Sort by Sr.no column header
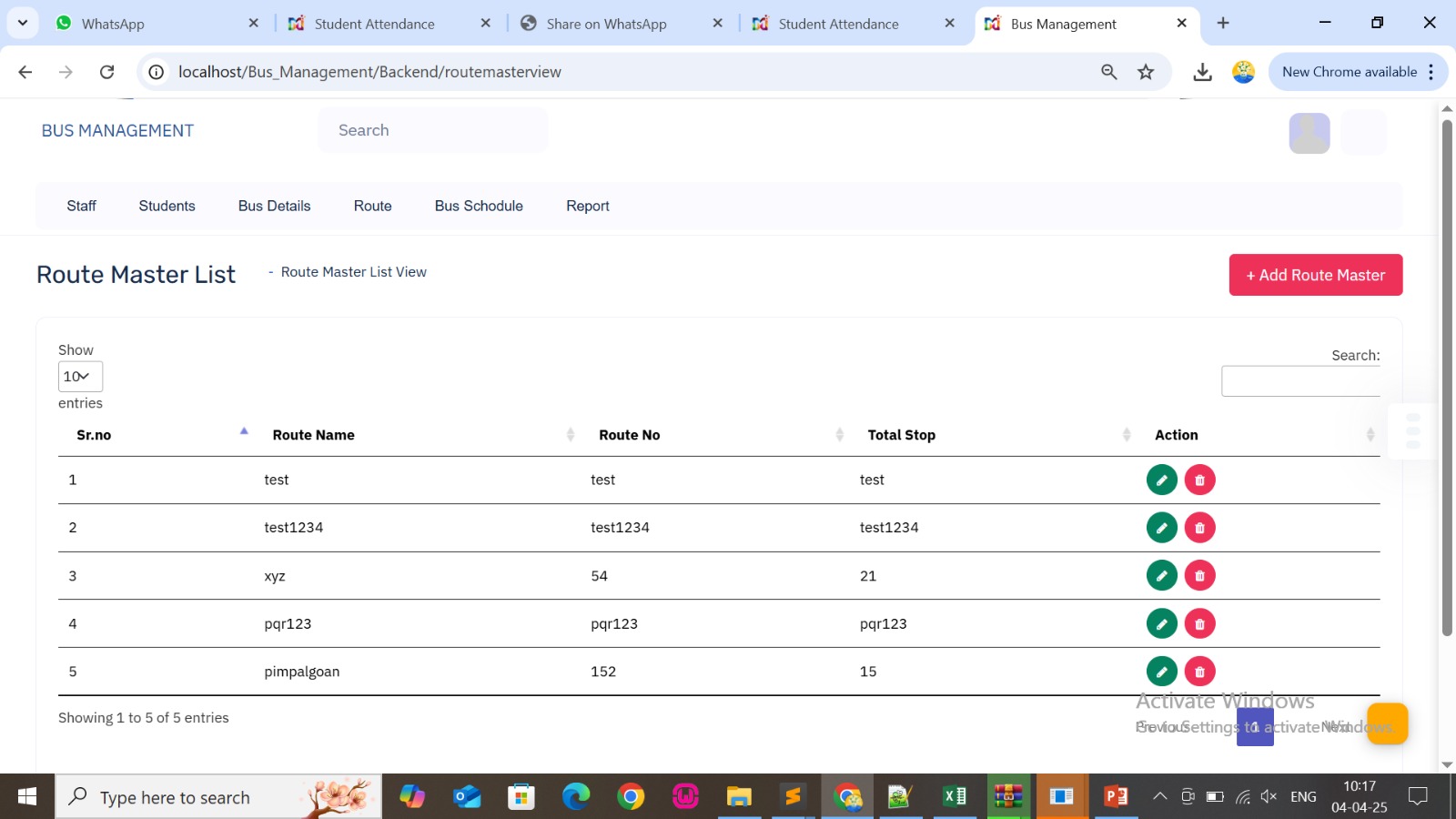 coord(94,435)
